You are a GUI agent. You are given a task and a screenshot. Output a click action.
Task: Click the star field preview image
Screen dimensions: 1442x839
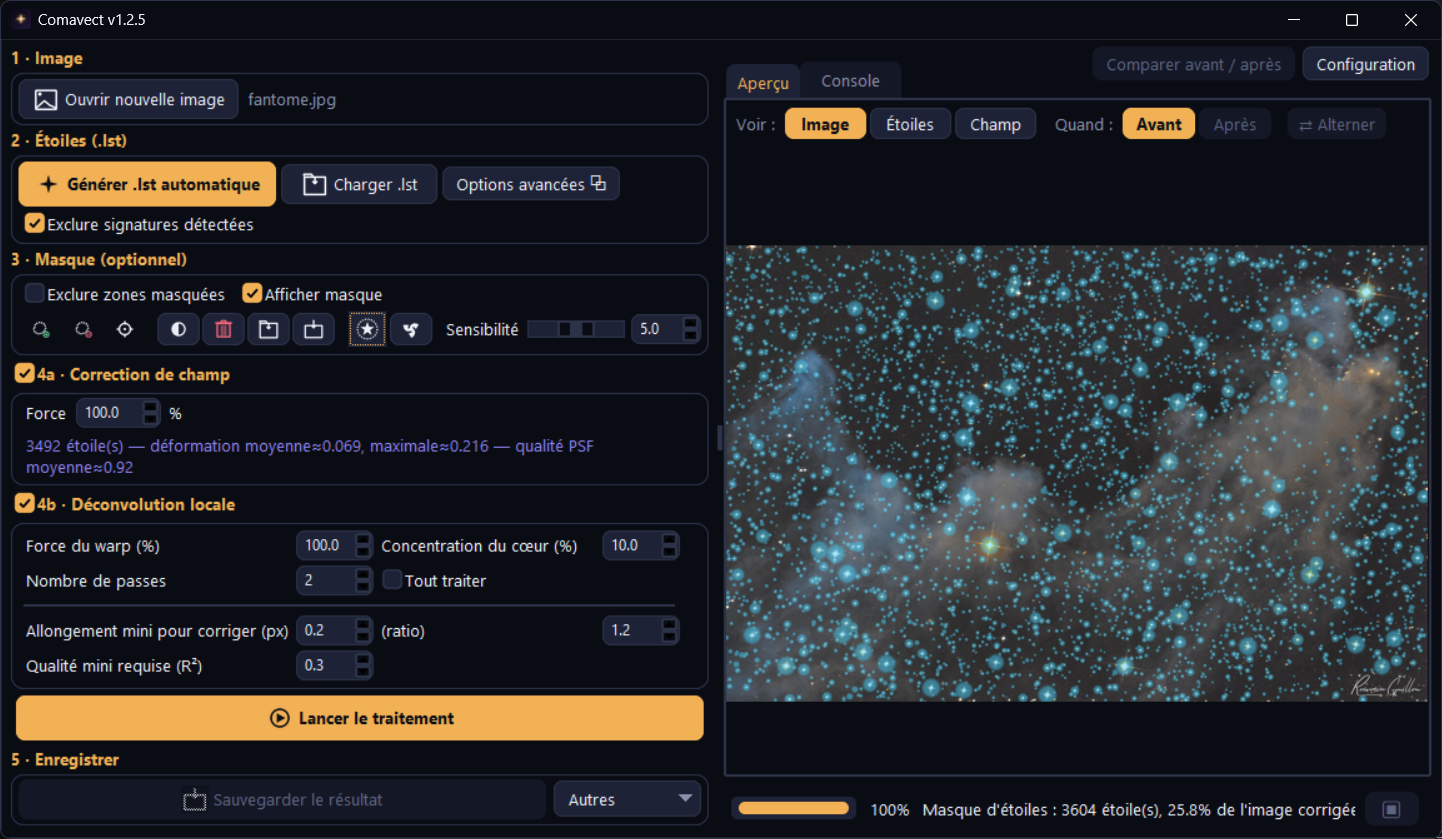click(1077, 473)
